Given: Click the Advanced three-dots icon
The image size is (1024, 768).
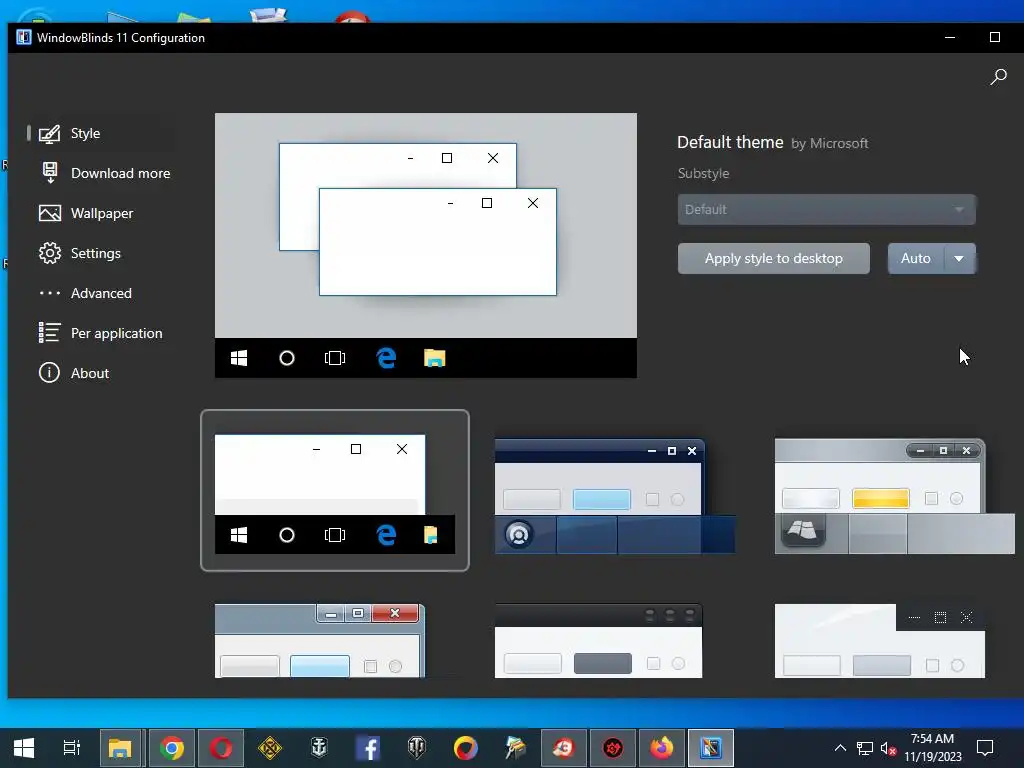Looking at the screenshot, I should click(x=50, y=293).
